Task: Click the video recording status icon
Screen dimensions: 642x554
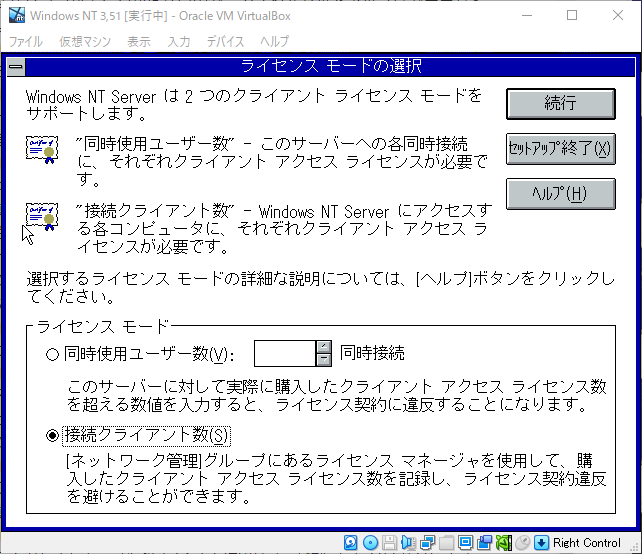Action: point(484,543)
